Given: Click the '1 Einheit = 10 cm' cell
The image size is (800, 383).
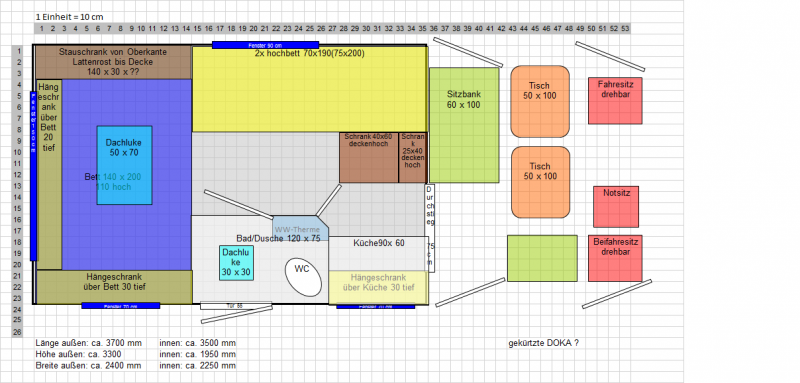Looking at the screenshot, I should (69, 17).
